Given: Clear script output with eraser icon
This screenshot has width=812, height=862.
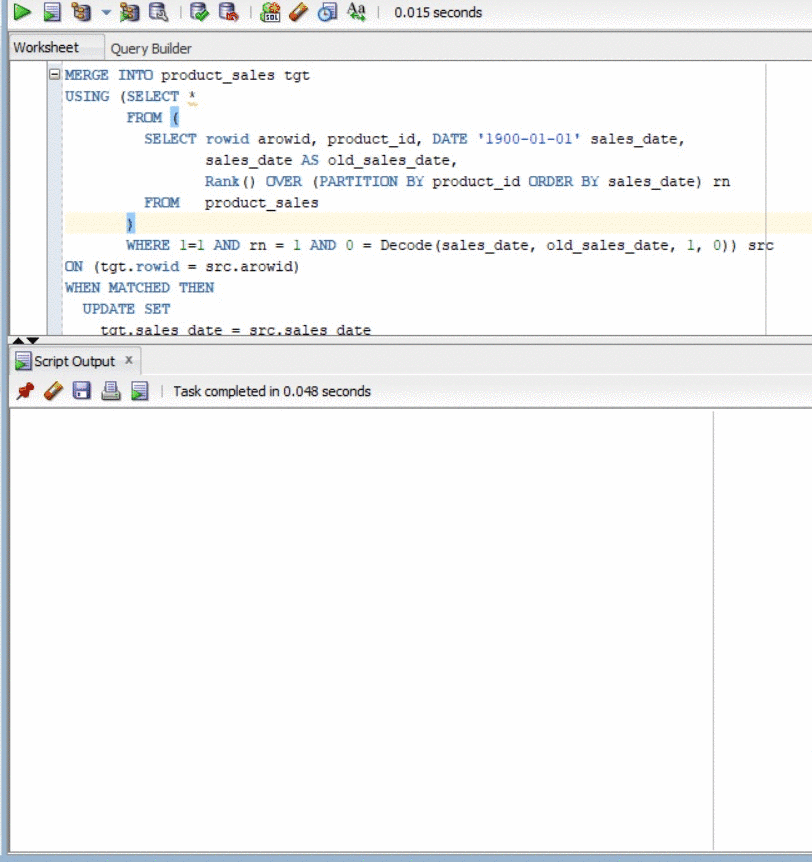Looking at the screenshot, I should pos(53,391).
